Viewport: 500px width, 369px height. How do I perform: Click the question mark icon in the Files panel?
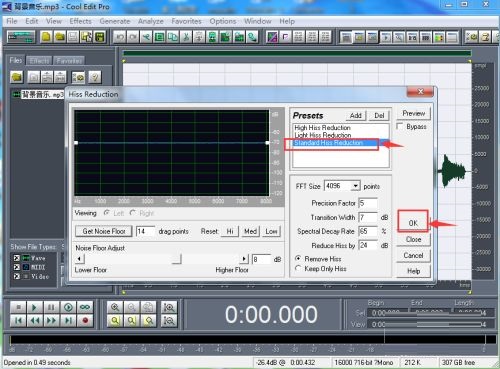pyautogui.click(x=95, y=77)
